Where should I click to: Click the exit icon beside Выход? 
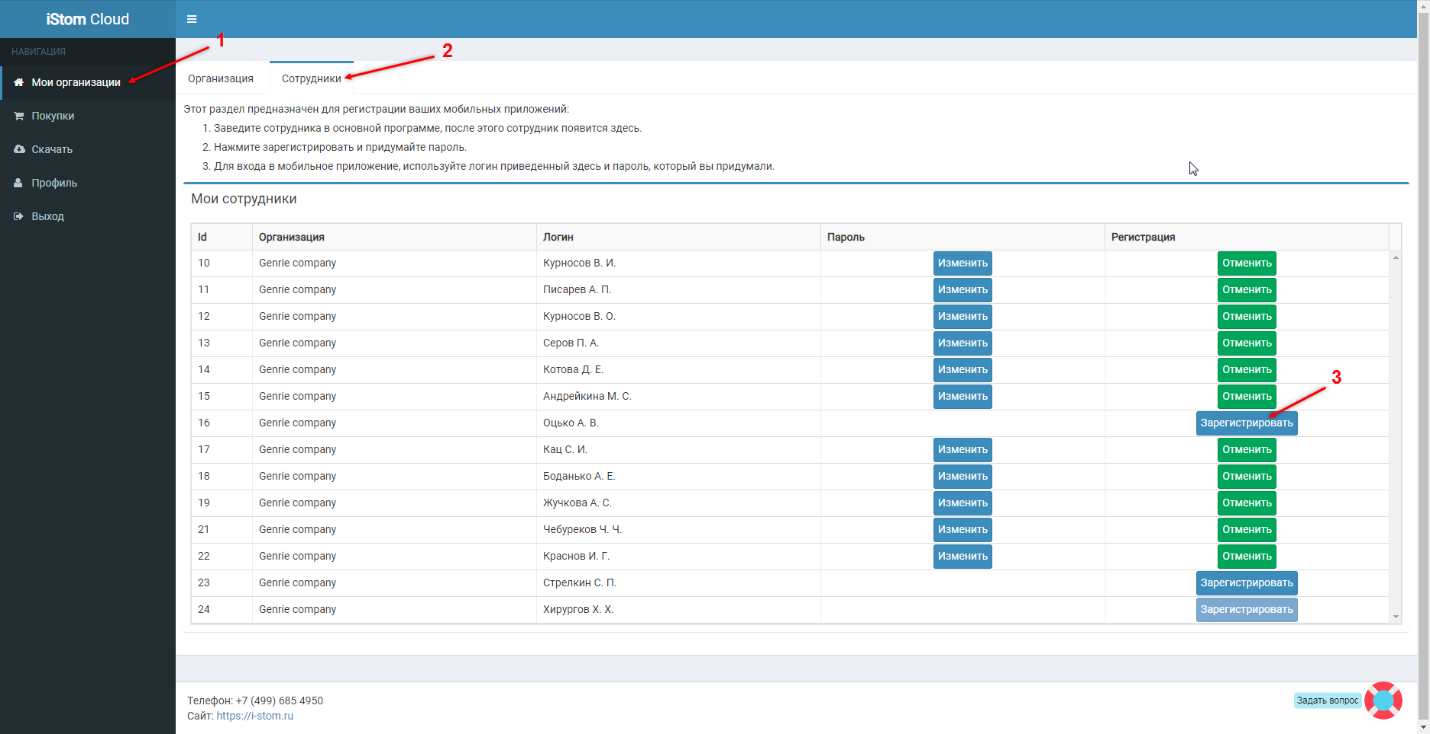tap(18, 216)
